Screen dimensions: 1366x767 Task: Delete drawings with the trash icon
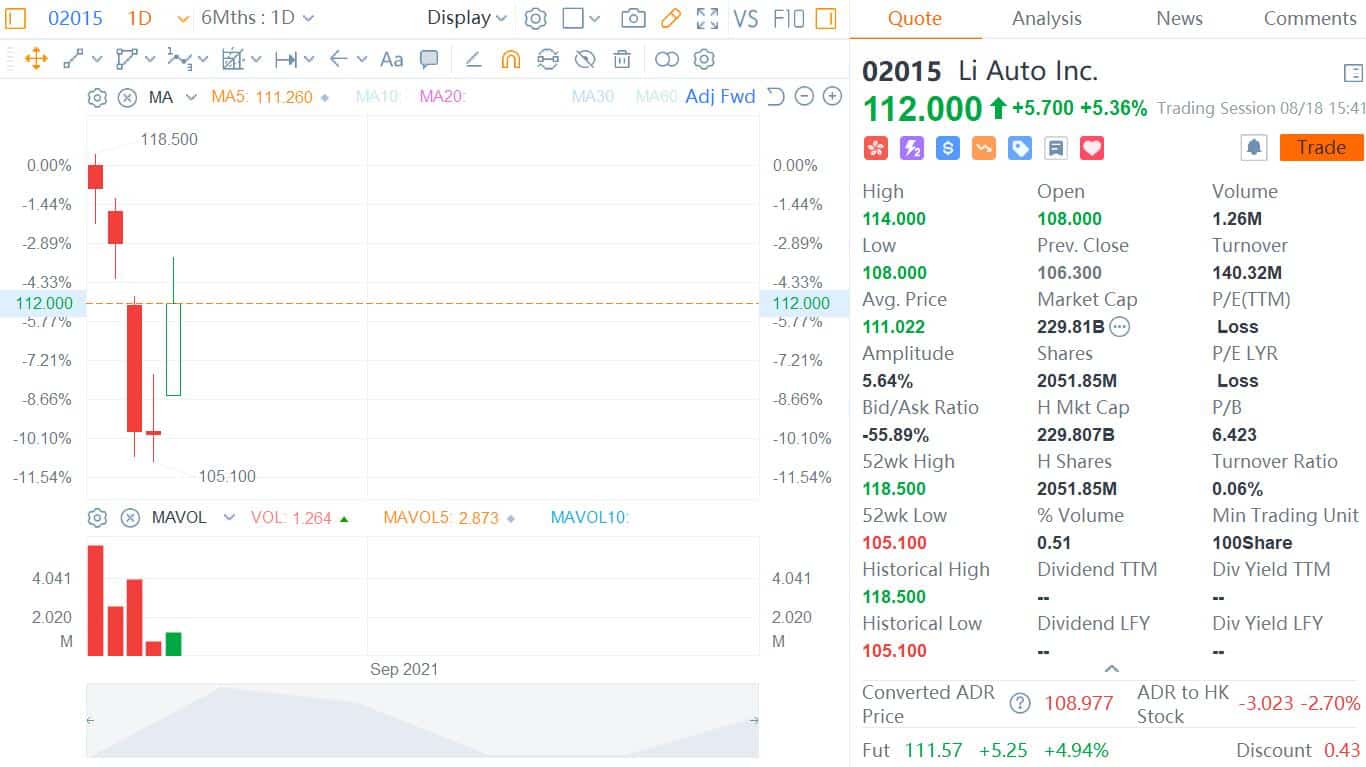622,59
